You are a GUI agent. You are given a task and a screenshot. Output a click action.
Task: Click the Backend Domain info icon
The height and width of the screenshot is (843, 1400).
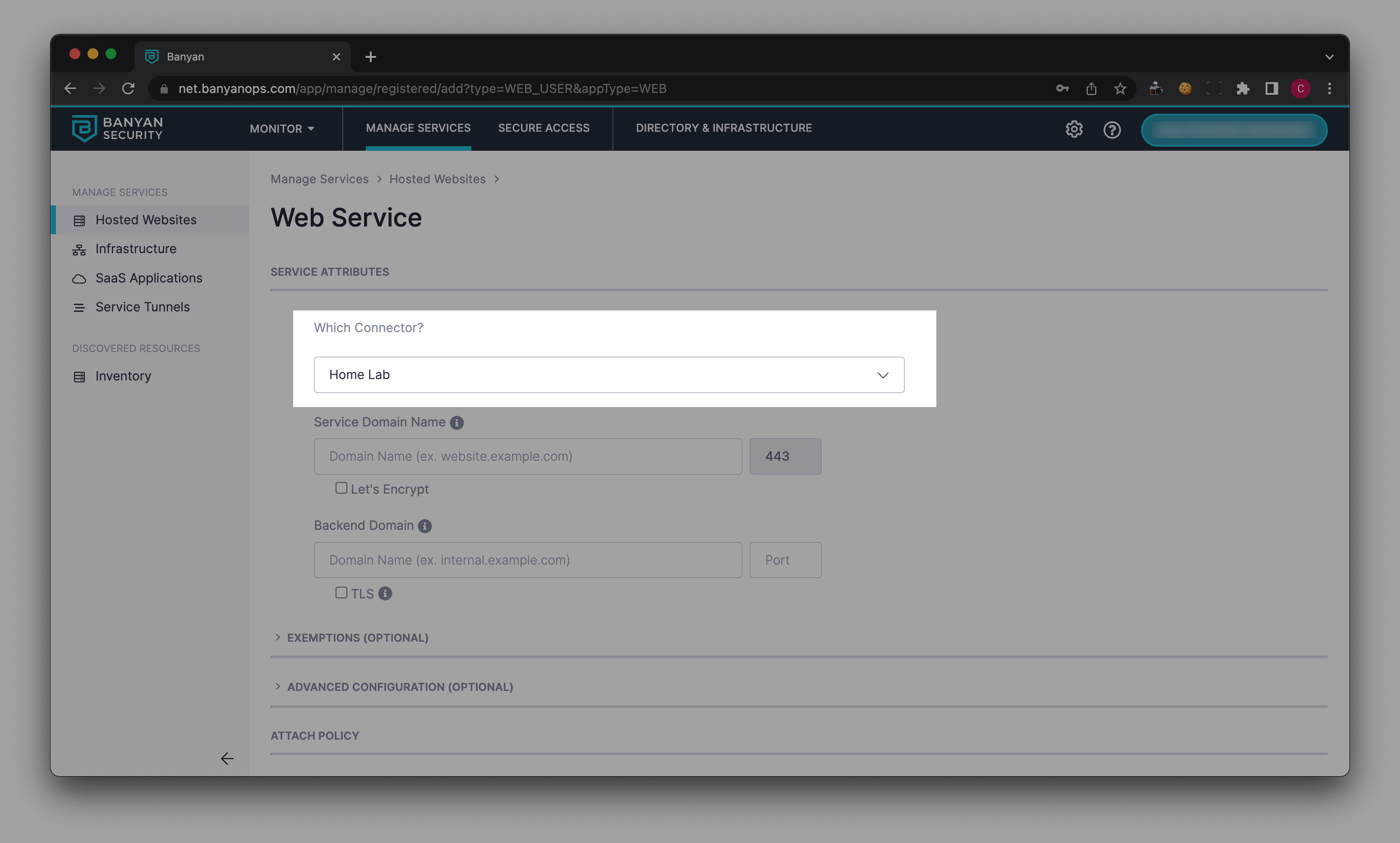tap(425, 526)
